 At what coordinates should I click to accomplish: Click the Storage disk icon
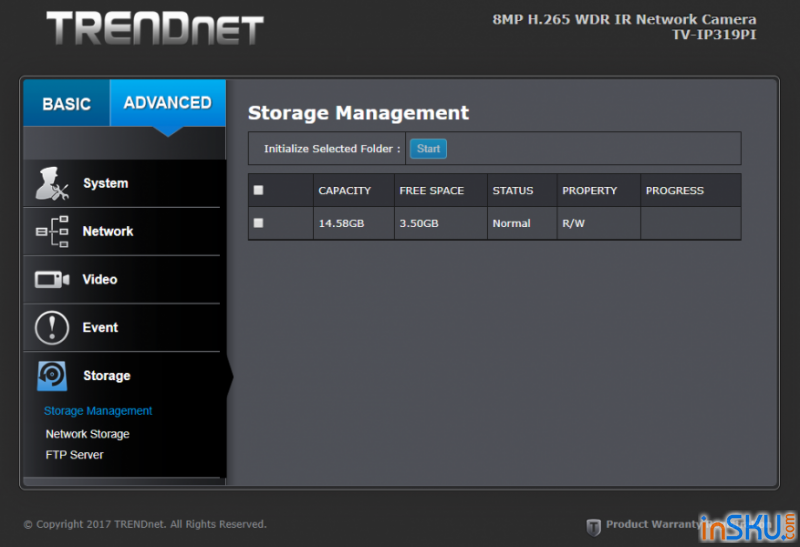(x=52, y=376)
